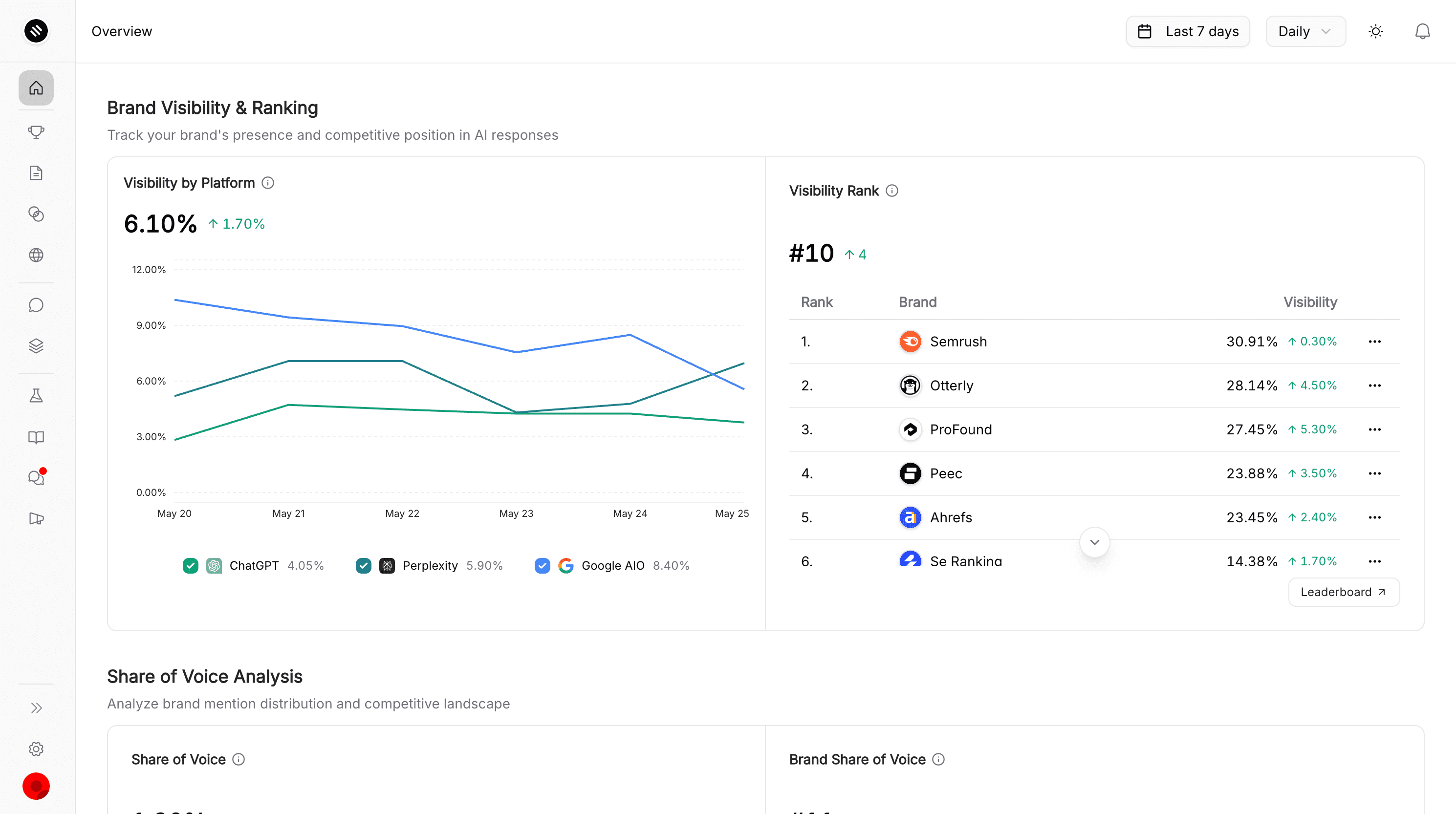The height and width of the screenshot is (814, 1456).
Task: Show info for Visibility by Platform
Action: 268,183
